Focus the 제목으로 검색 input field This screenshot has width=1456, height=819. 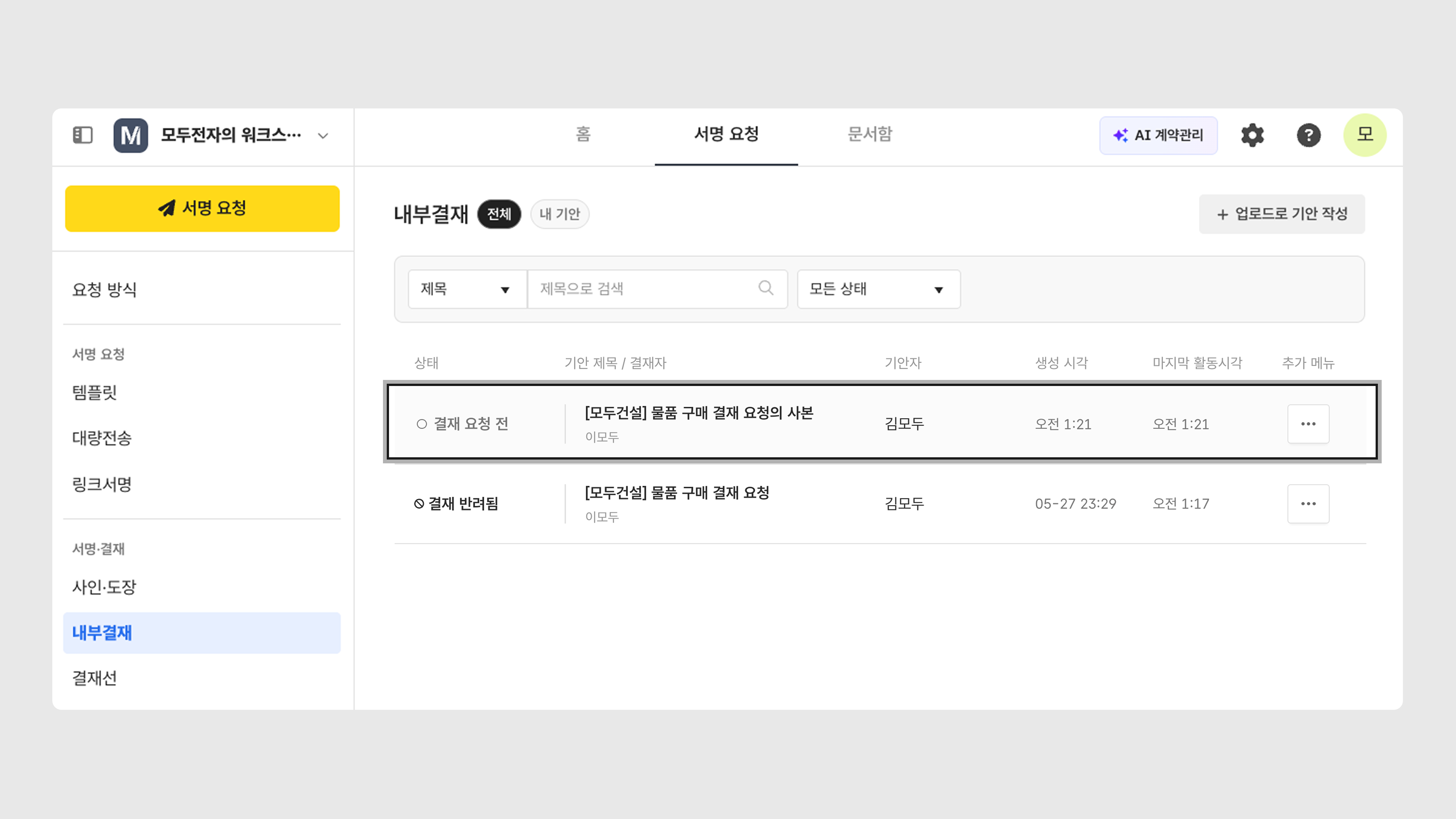(x=644, y=289)
